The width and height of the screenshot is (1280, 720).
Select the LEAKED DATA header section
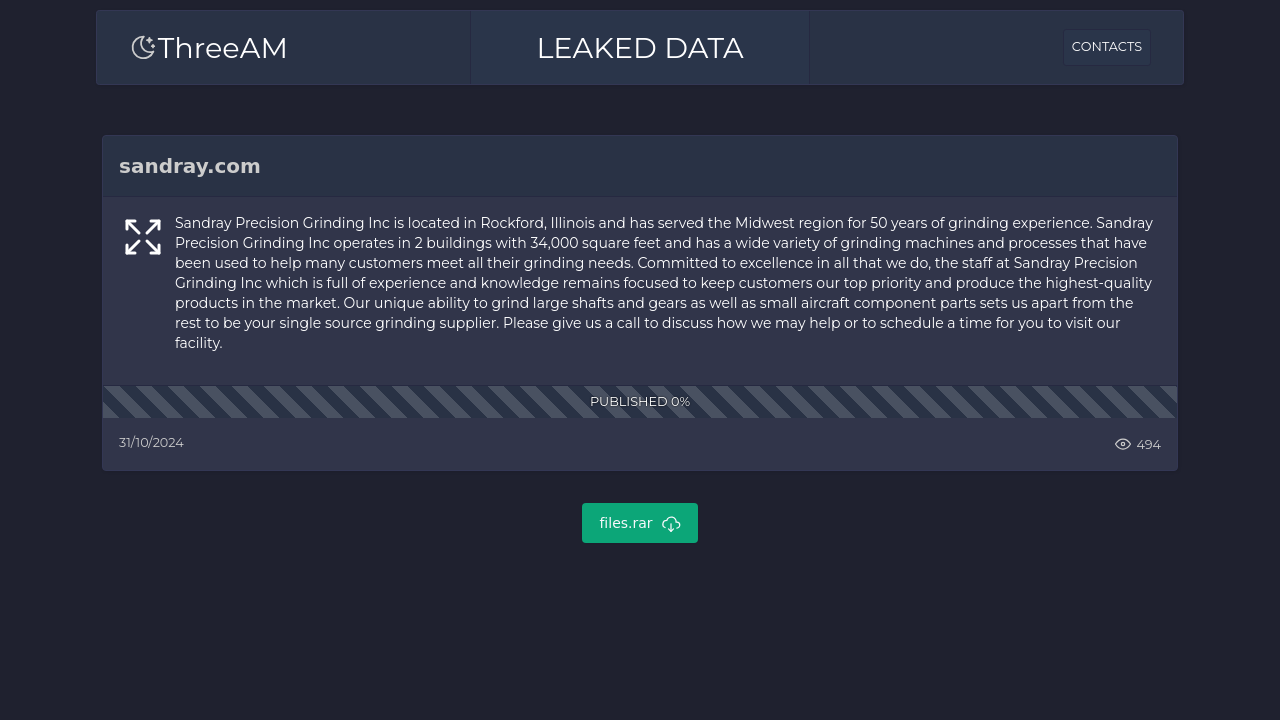pos(640,48)
